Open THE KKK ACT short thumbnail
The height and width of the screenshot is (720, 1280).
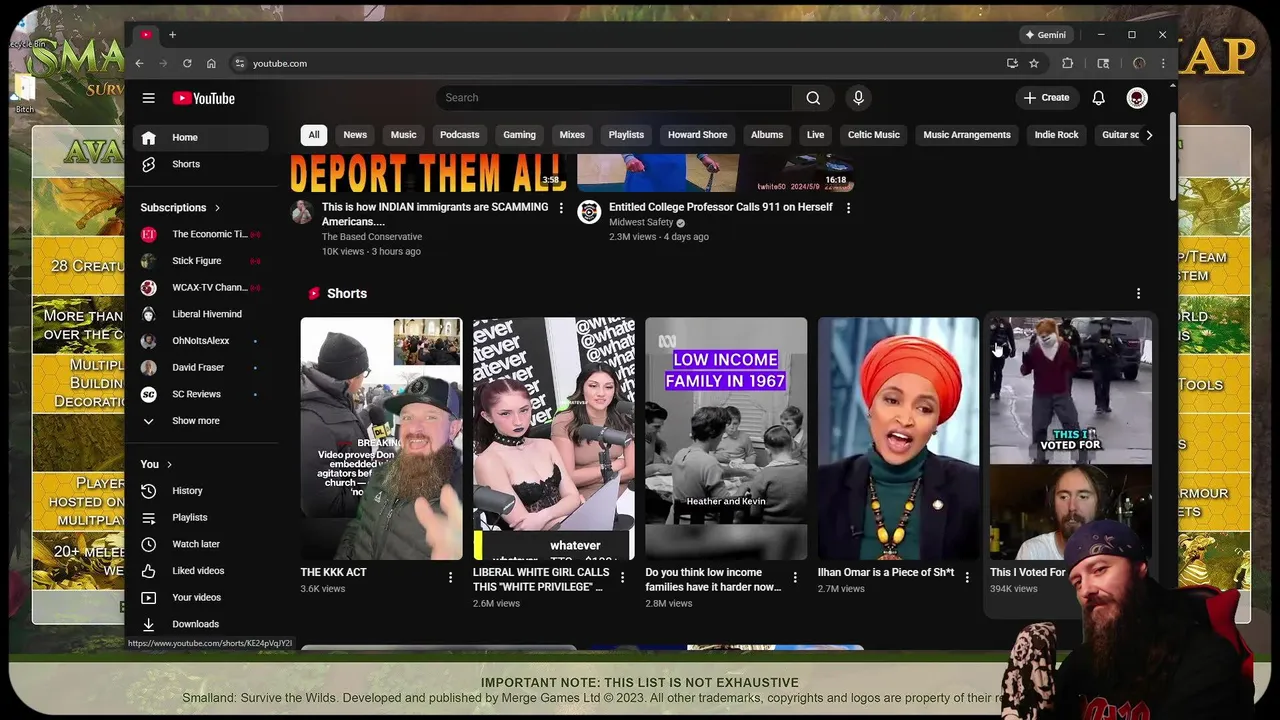tap(381, 439)
